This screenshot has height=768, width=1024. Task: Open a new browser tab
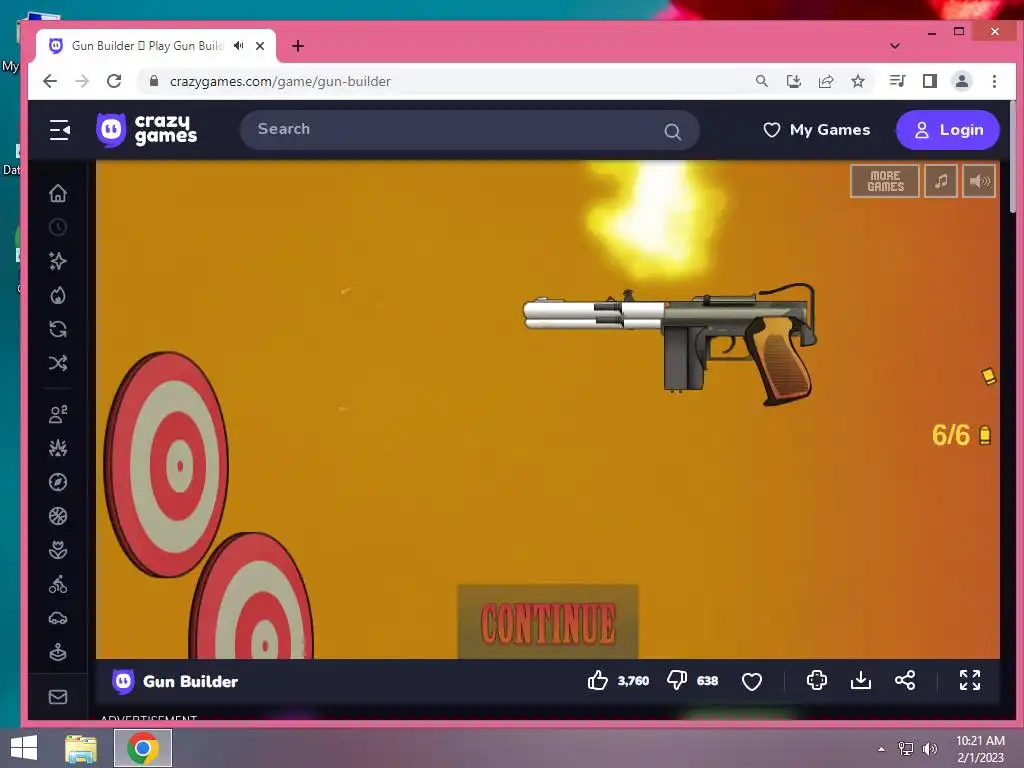[x=298, y=46]
